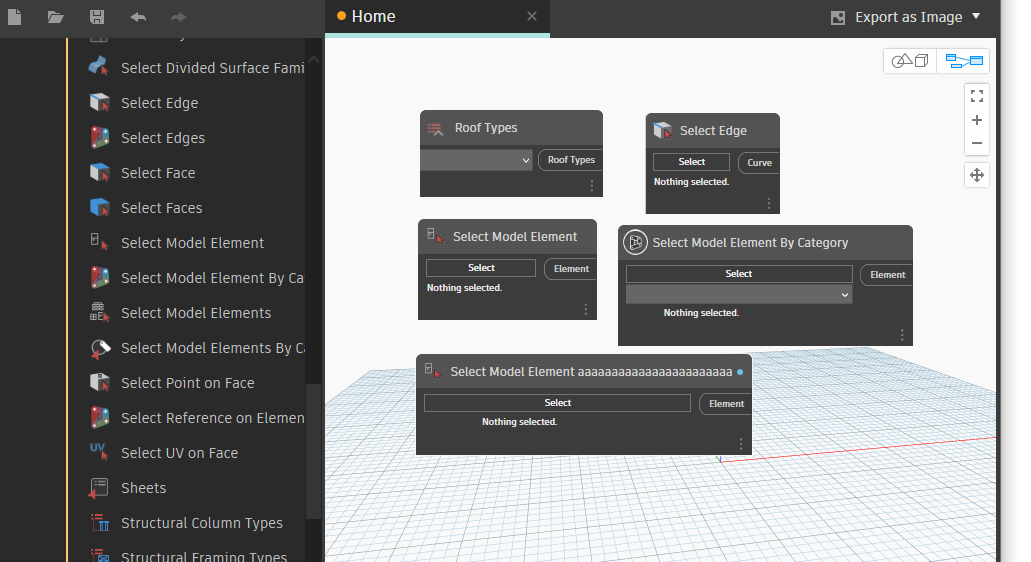Choose 'Sheets' in the library list
This screenshot has height=562, width=1031.
143,488
